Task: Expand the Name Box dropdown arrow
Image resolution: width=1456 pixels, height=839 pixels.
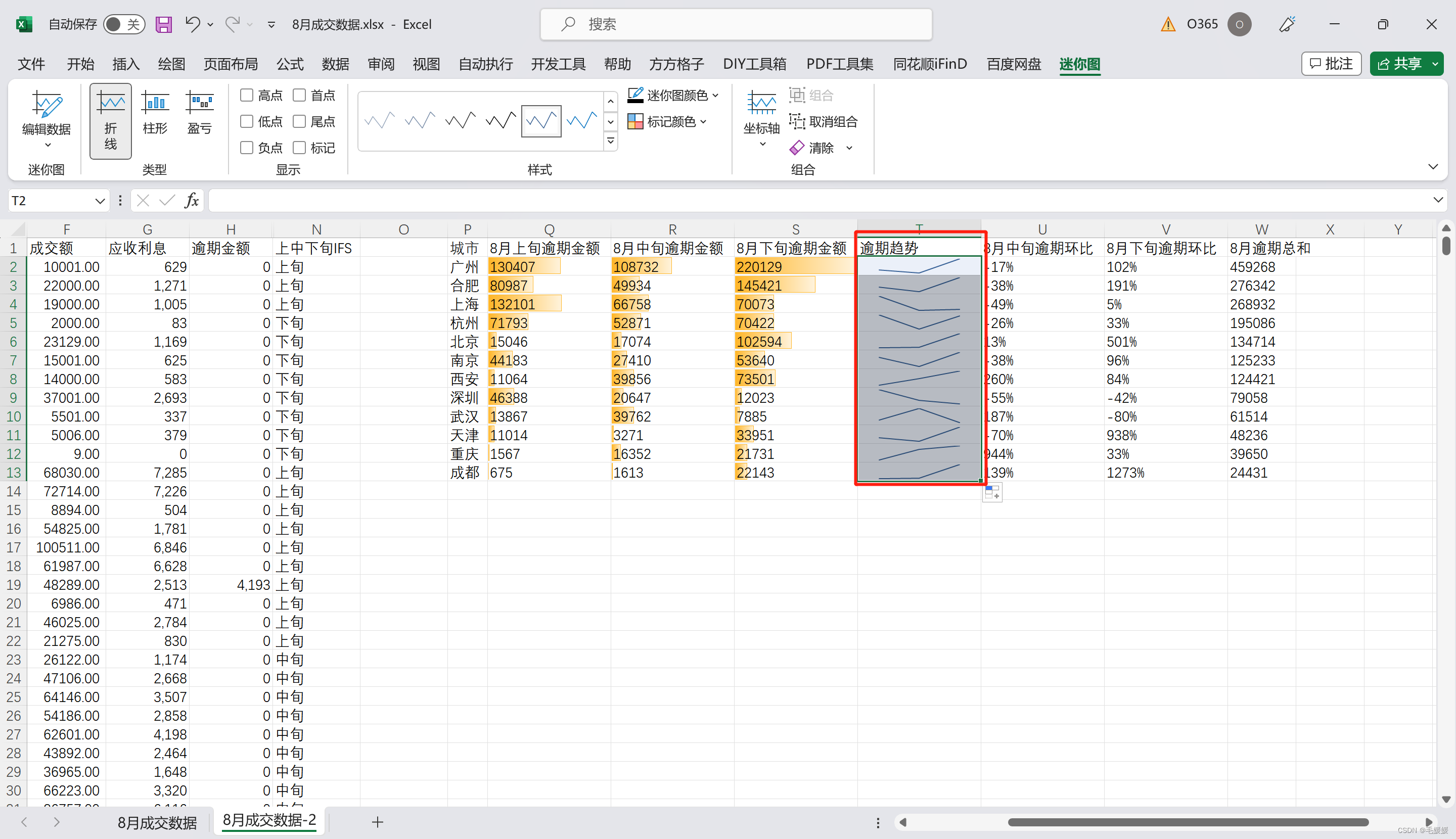Action: (99, 201)
